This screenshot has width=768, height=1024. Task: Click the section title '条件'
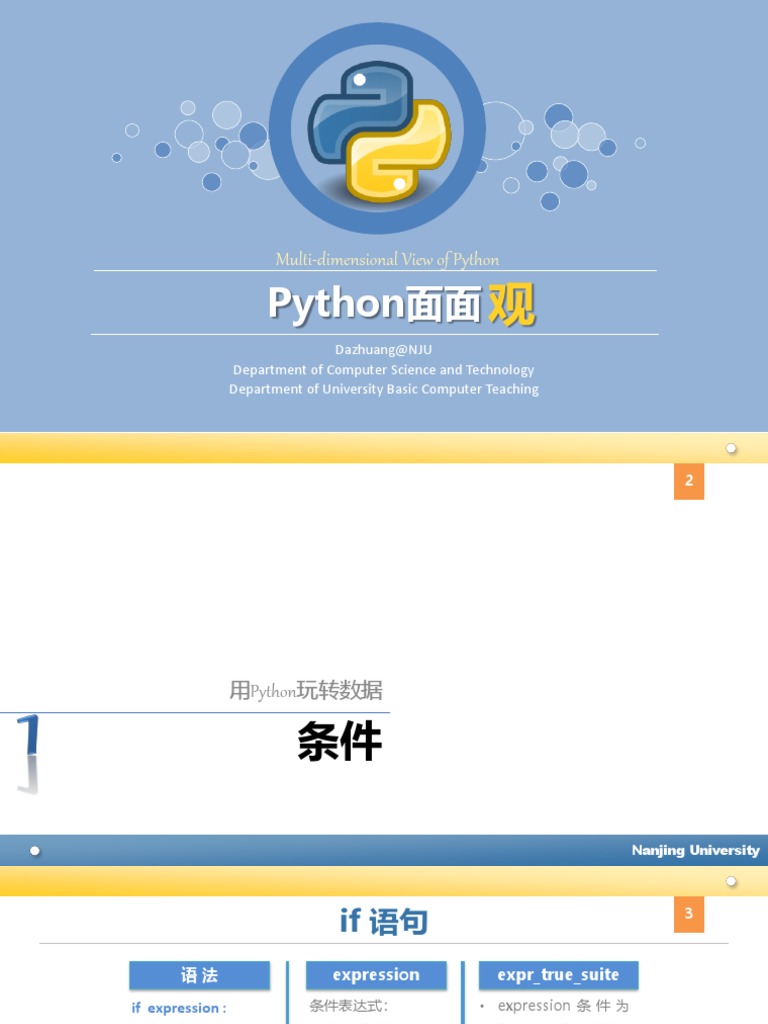pos(340,741)
